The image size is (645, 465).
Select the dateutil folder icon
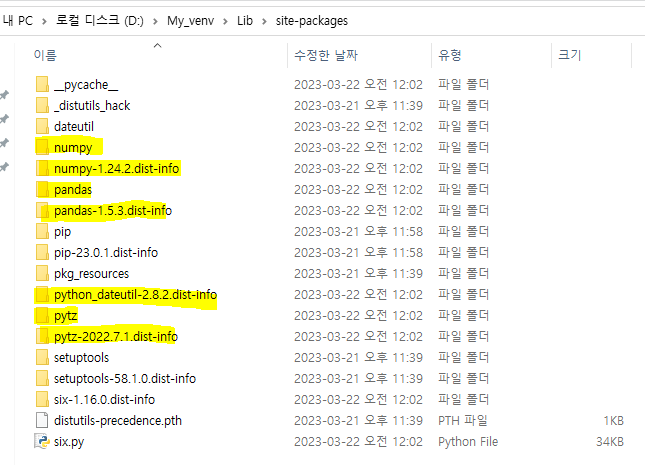point(42,126)
